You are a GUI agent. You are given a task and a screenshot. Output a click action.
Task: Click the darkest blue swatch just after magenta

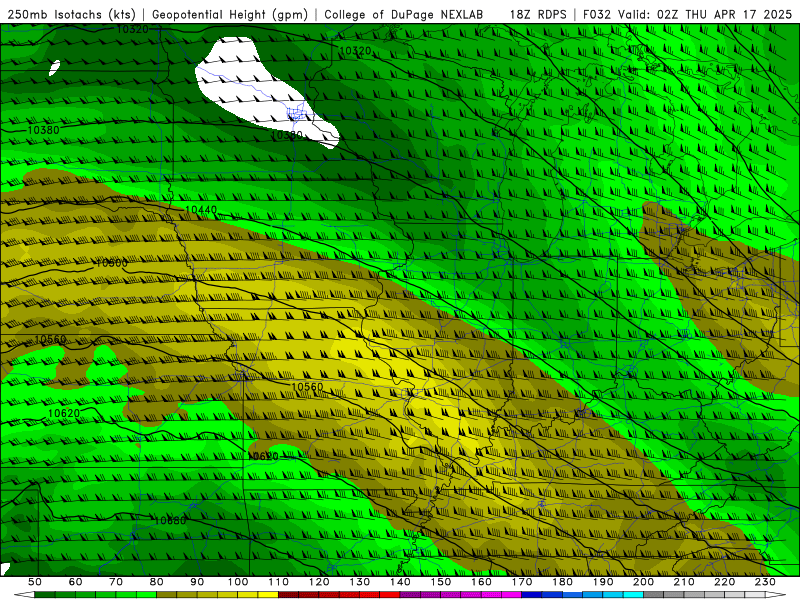point(532,595)
